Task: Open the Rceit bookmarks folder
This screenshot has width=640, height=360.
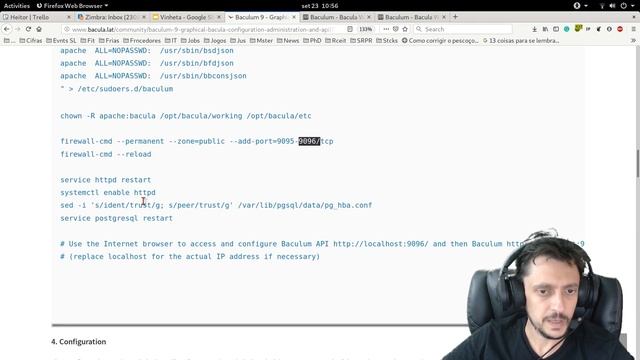Action: click(336, 41)
